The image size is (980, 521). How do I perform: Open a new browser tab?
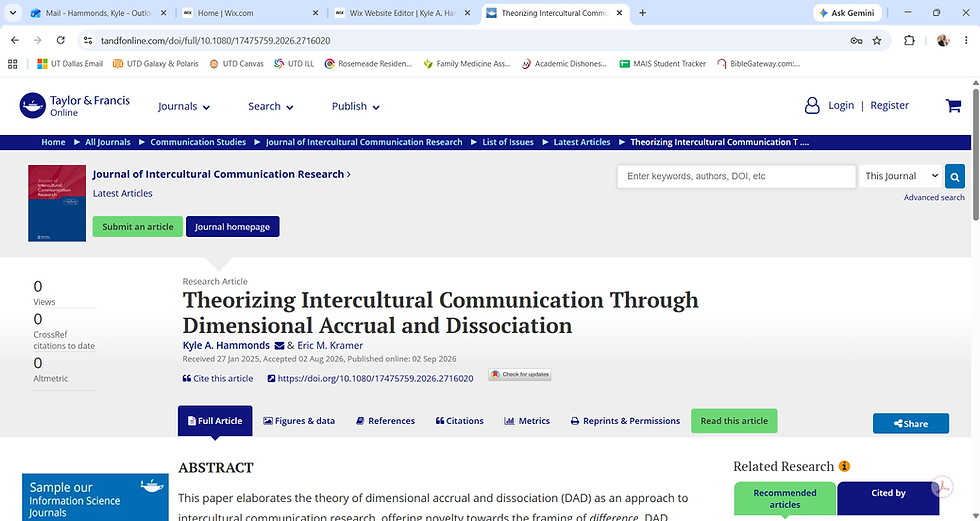click(642, 12)
